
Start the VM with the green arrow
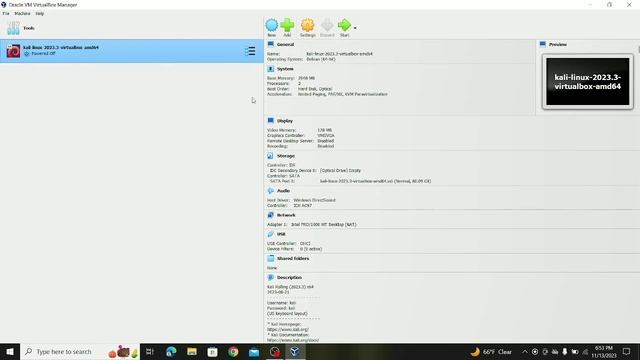coord(344,25)
